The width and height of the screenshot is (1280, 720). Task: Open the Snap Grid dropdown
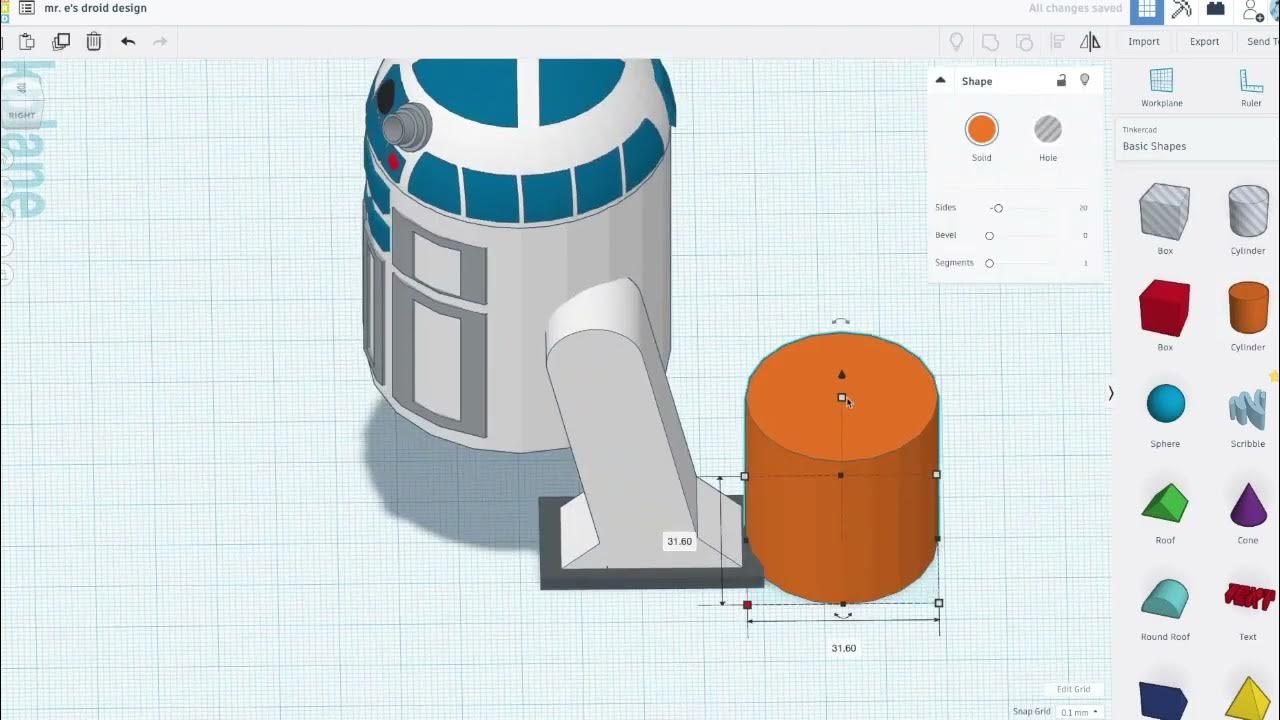[x=1079, y=712]
